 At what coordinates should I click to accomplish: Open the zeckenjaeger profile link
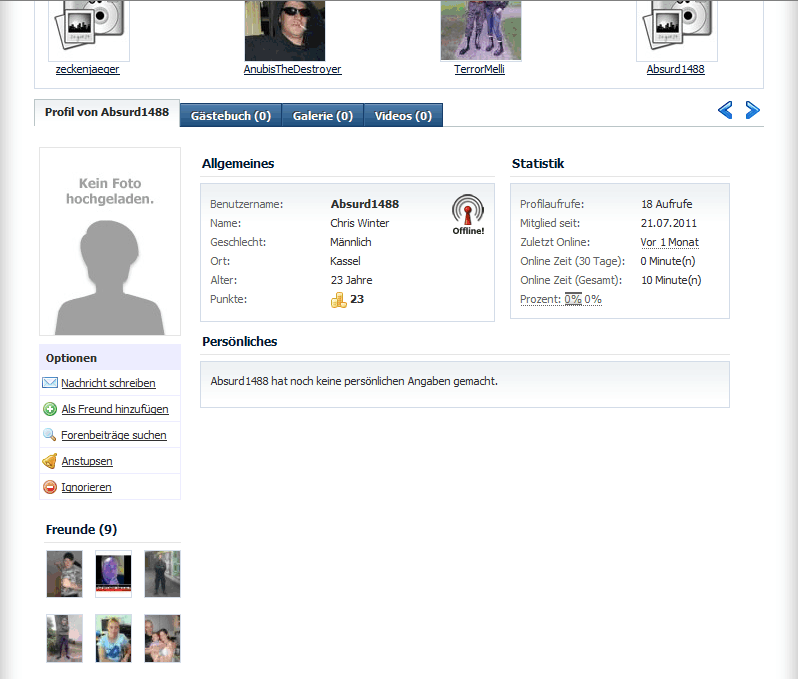(88, 69)
